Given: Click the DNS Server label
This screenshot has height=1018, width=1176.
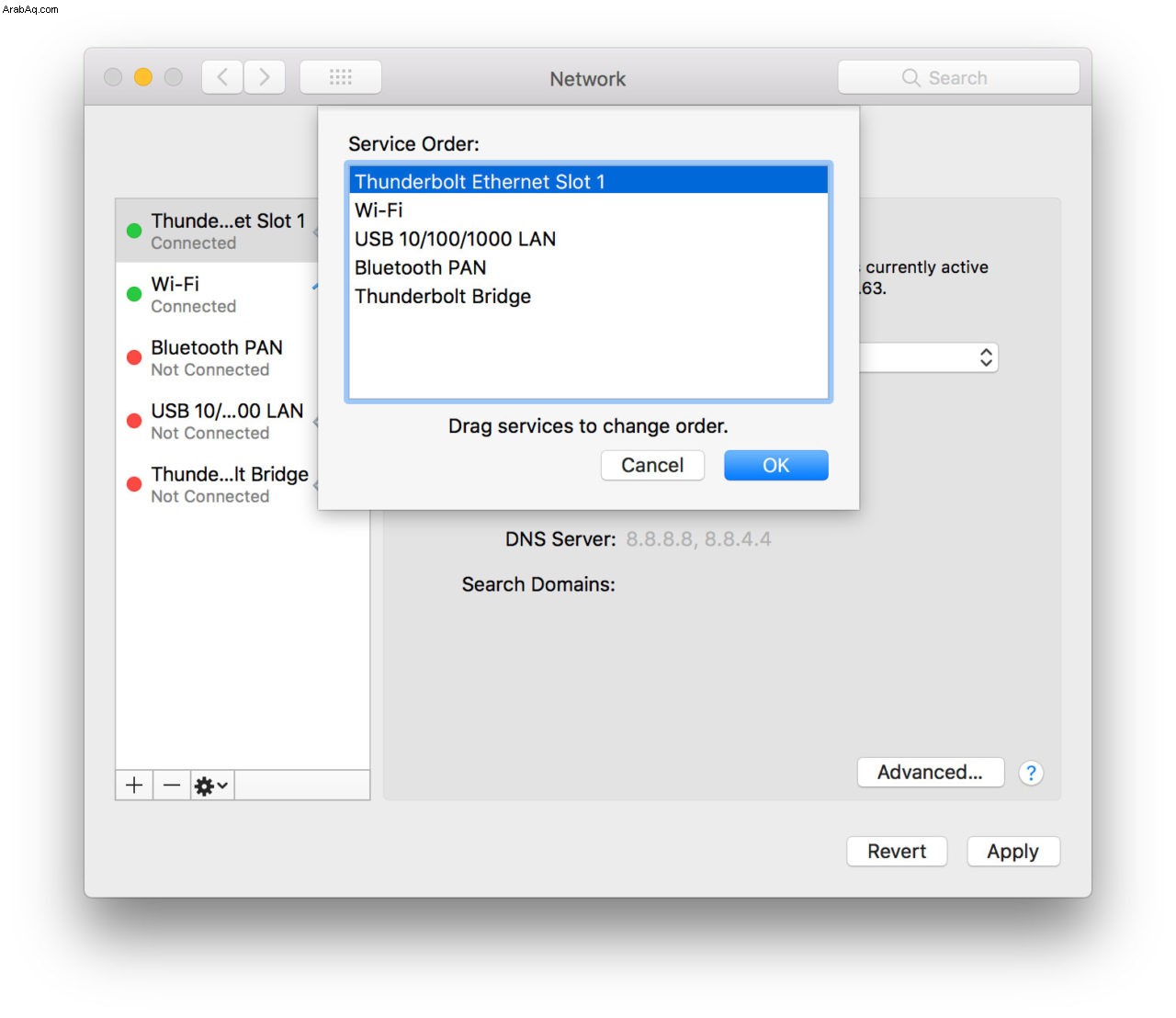Looking at the screenshot, I should 560,539.
